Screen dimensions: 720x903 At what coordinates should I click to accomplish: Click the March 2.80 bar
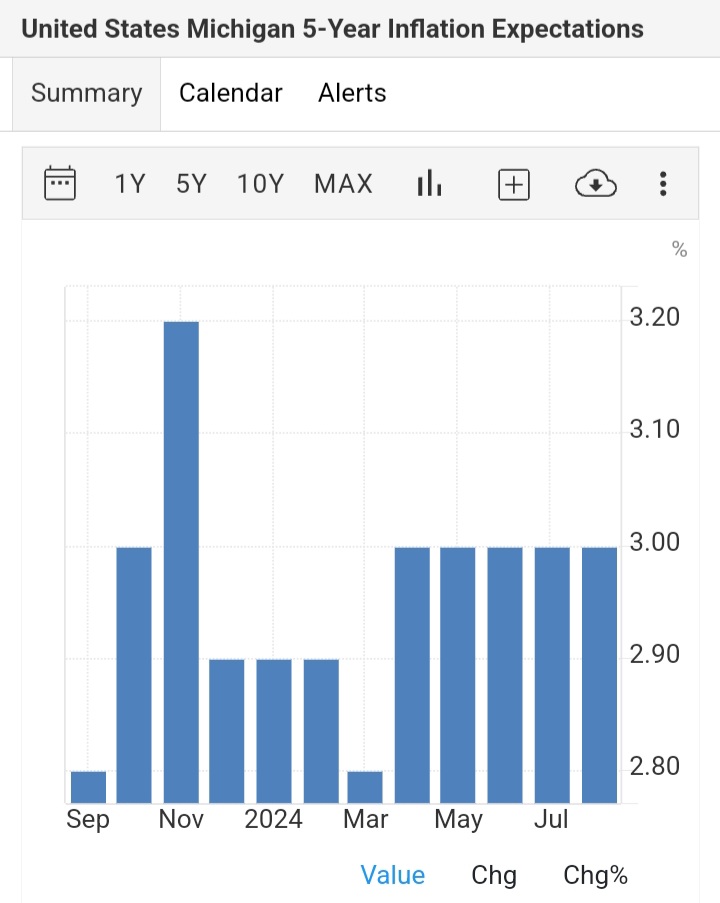click(365, 787)
